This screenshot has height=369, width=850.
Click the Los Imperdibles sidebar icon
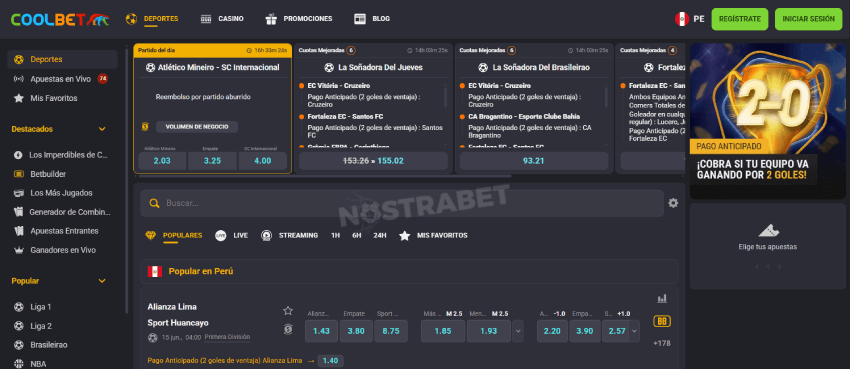point(19,155)
